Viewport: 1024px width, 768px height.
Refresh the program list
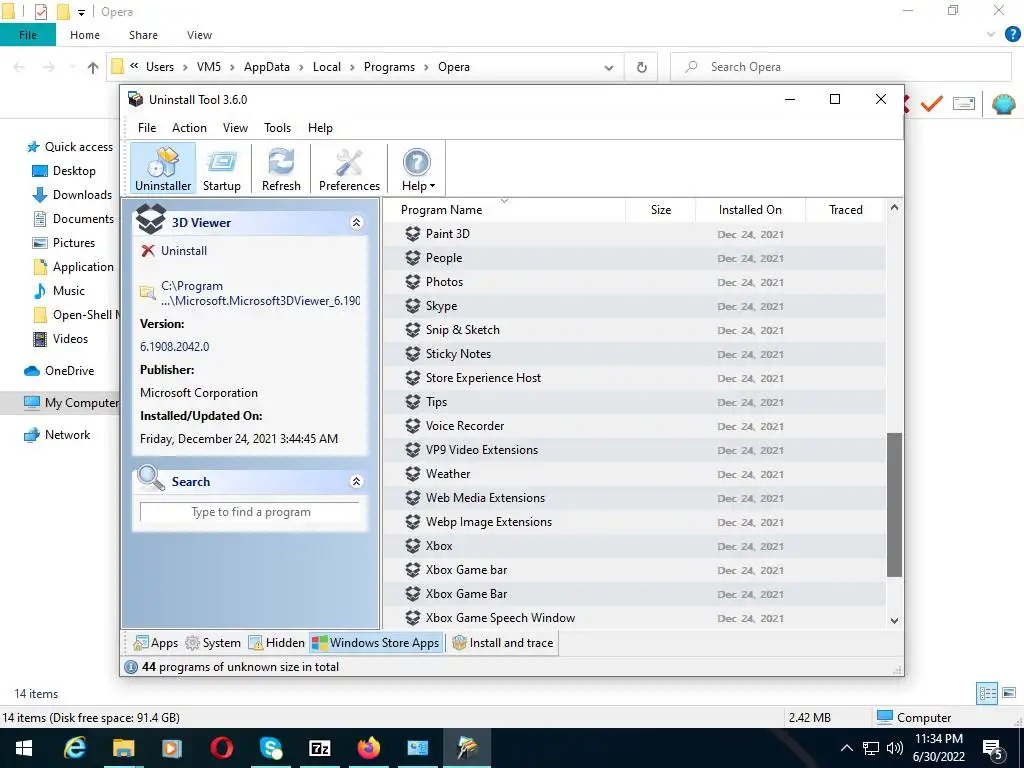[281, 168]
